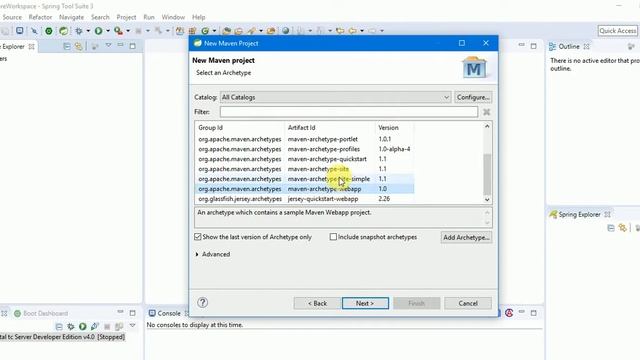Image resolution: width=640 pixels, height=360 pixels.
Task: Open the Debug button dropdown arrow
Action: pos(88,31)
